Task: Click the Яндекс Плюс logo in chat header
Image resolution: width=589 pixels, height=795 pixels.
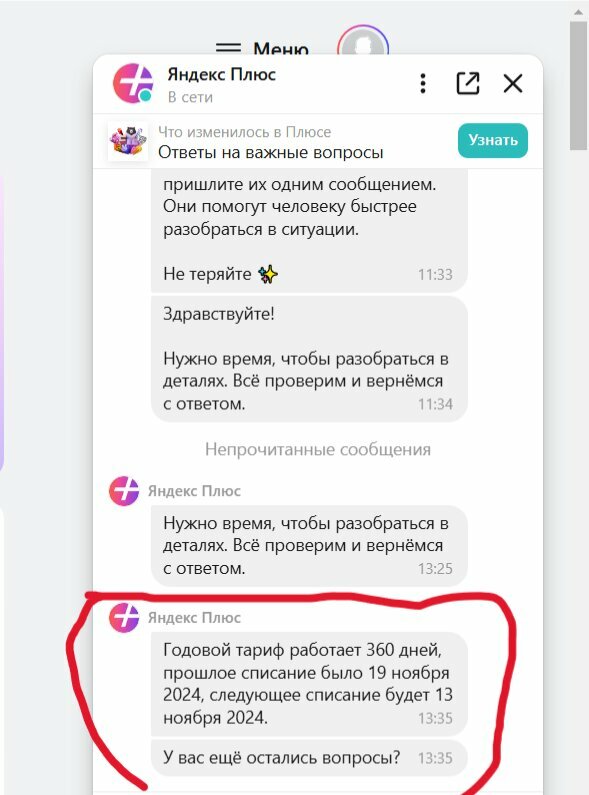Action: point(133,84)
